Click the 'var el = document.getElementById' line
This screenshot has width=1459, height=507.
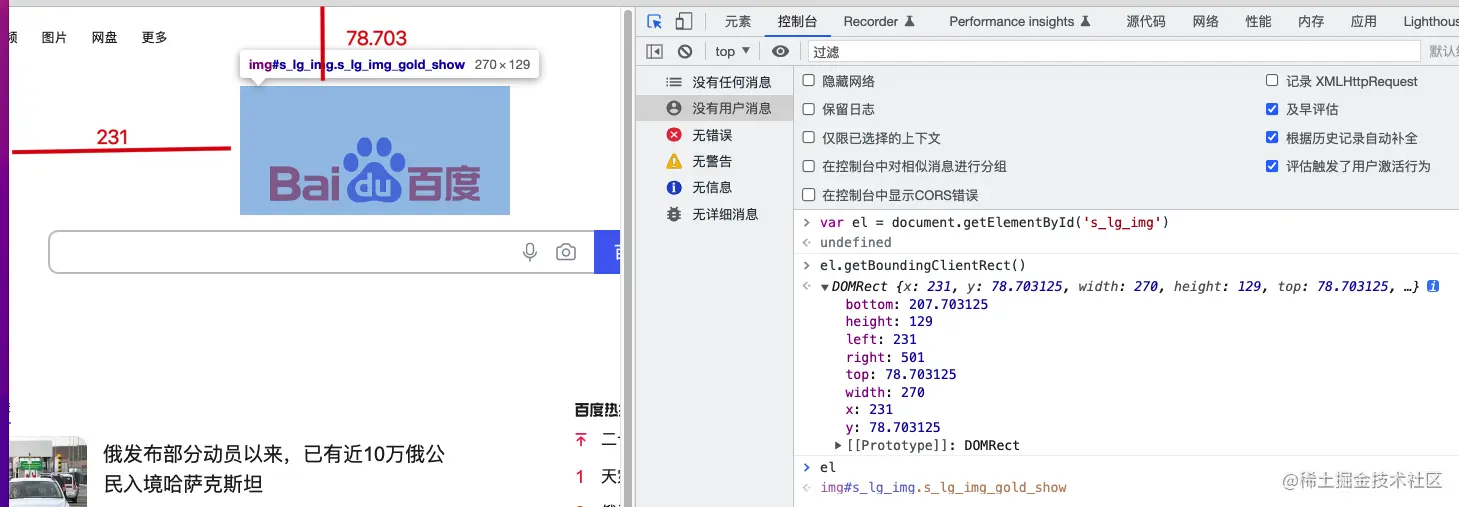tap(994, 222)
